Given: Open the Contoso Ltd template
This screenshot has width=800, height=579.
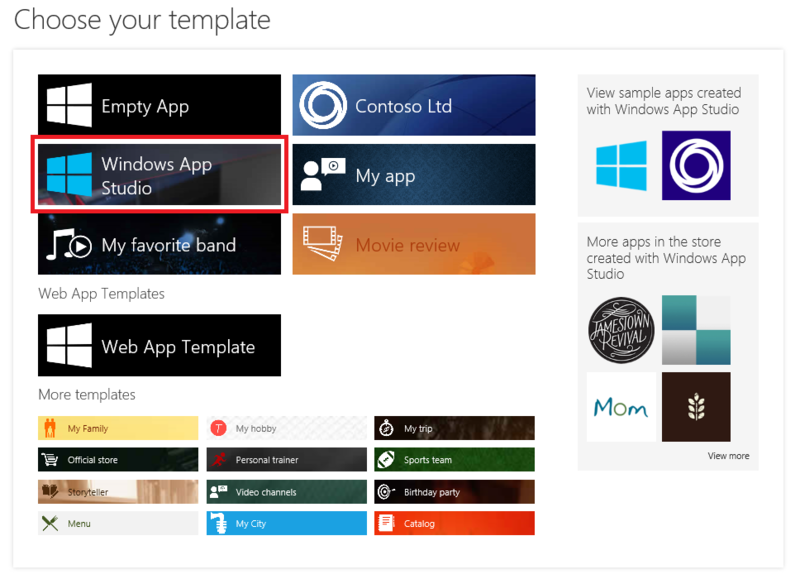Looking at the screenshot, I should [413, 105].
